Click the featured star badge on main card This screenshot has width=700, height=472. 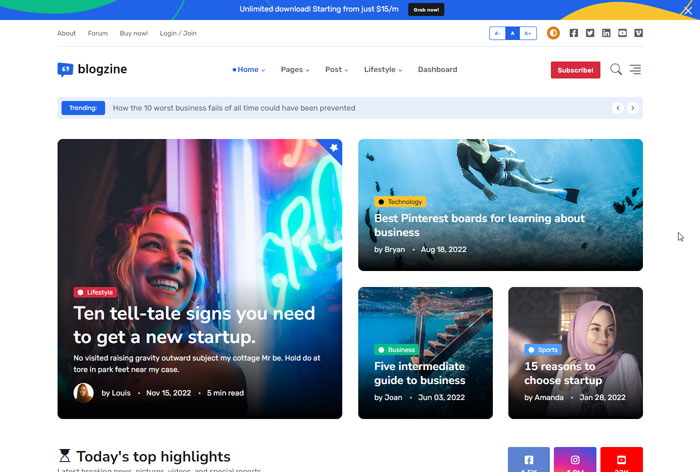click(x=333, y=147)
